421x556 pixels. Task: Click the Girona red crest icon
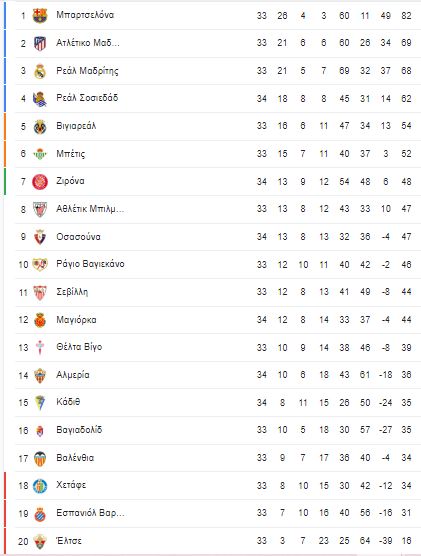[x=40, y=182]
